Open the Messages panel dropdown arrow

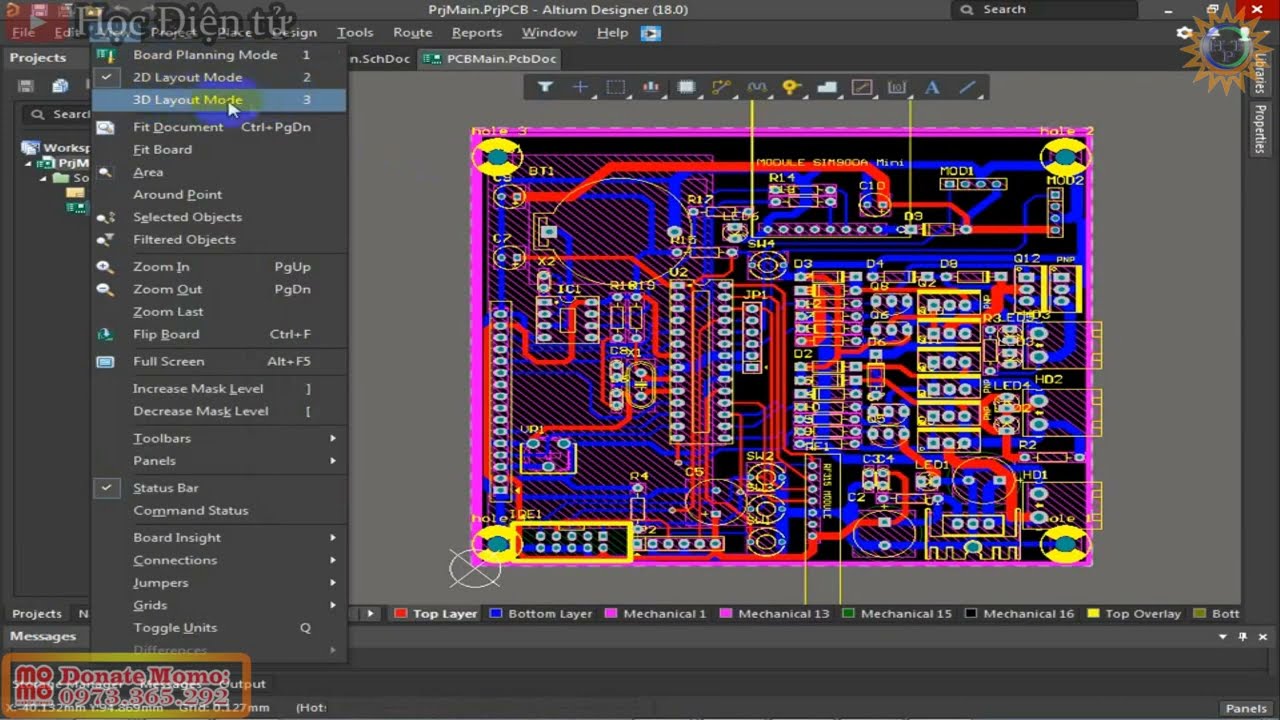[1222, 636]
